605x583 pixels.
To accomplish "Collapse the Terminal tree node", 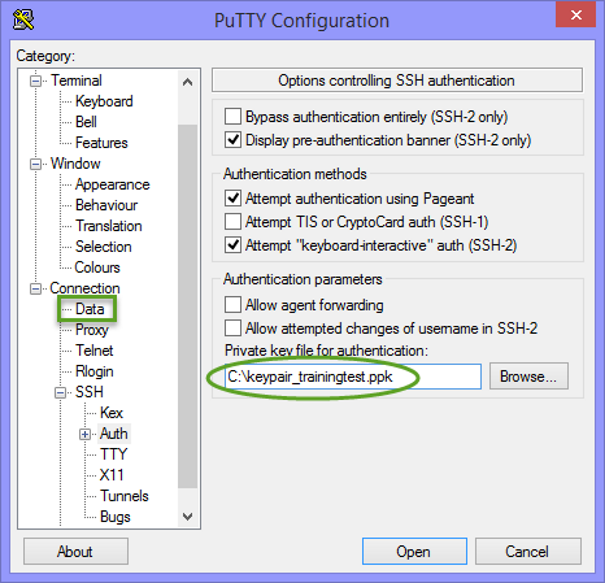I will (x=35, y=81).
